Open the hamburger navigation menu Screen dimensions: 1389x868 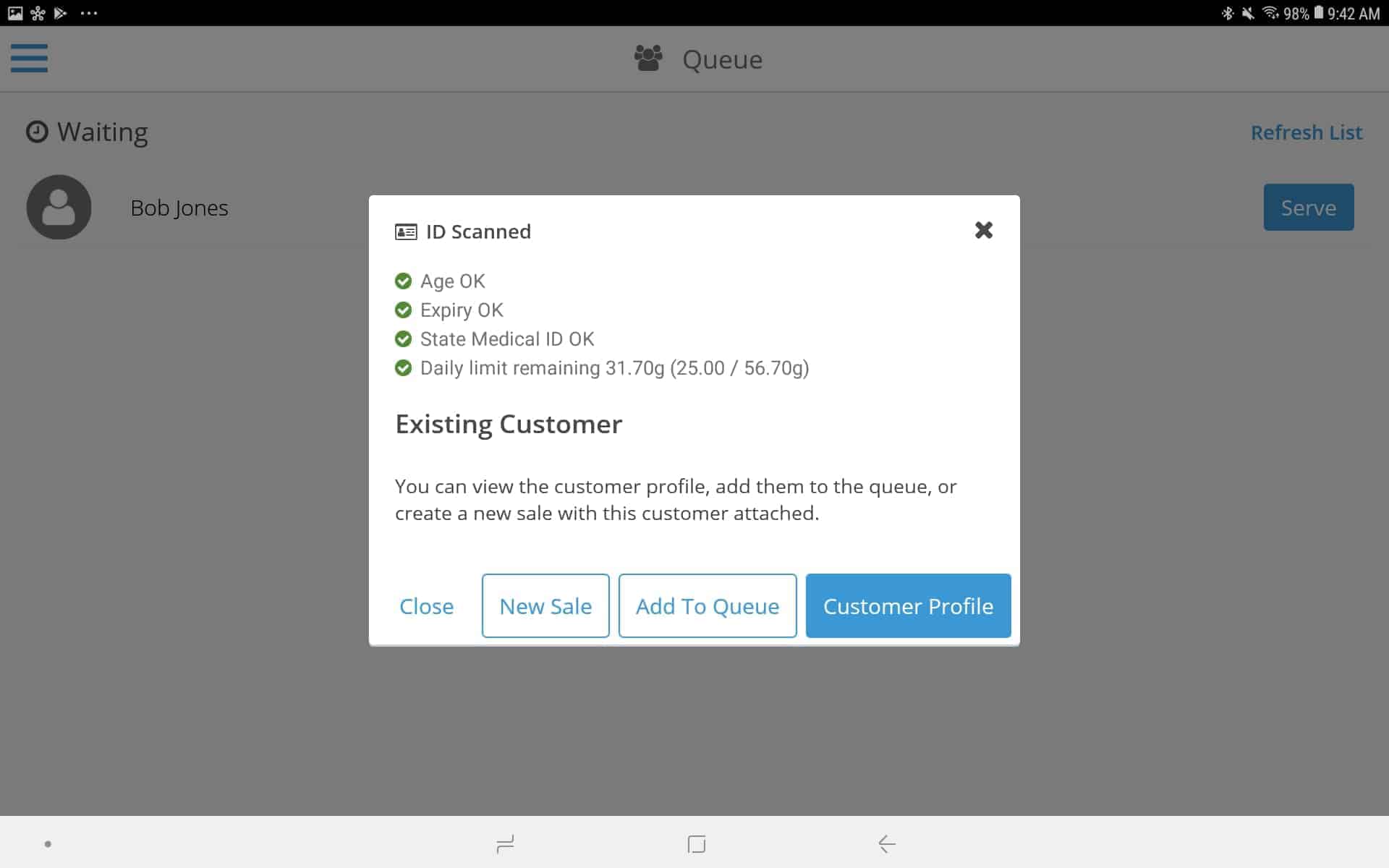click(29, 59)
